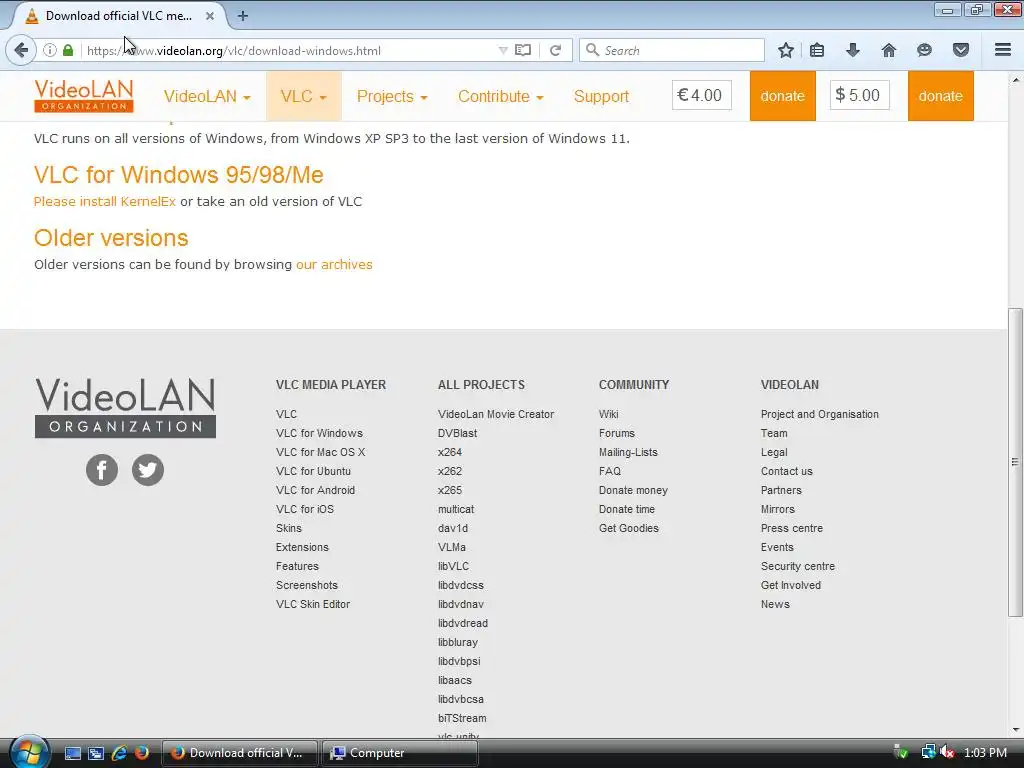
Task: Launch Firefox from quick launch
Action: click(x=142, y=753)
